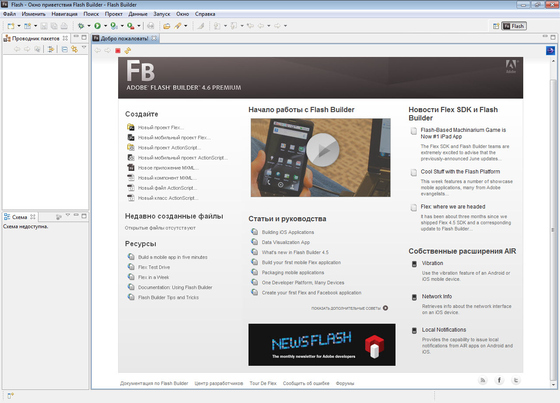Open the dropdown arrow next to Export Release
Viewport: 560px width, 403px height.
[139, 26]
